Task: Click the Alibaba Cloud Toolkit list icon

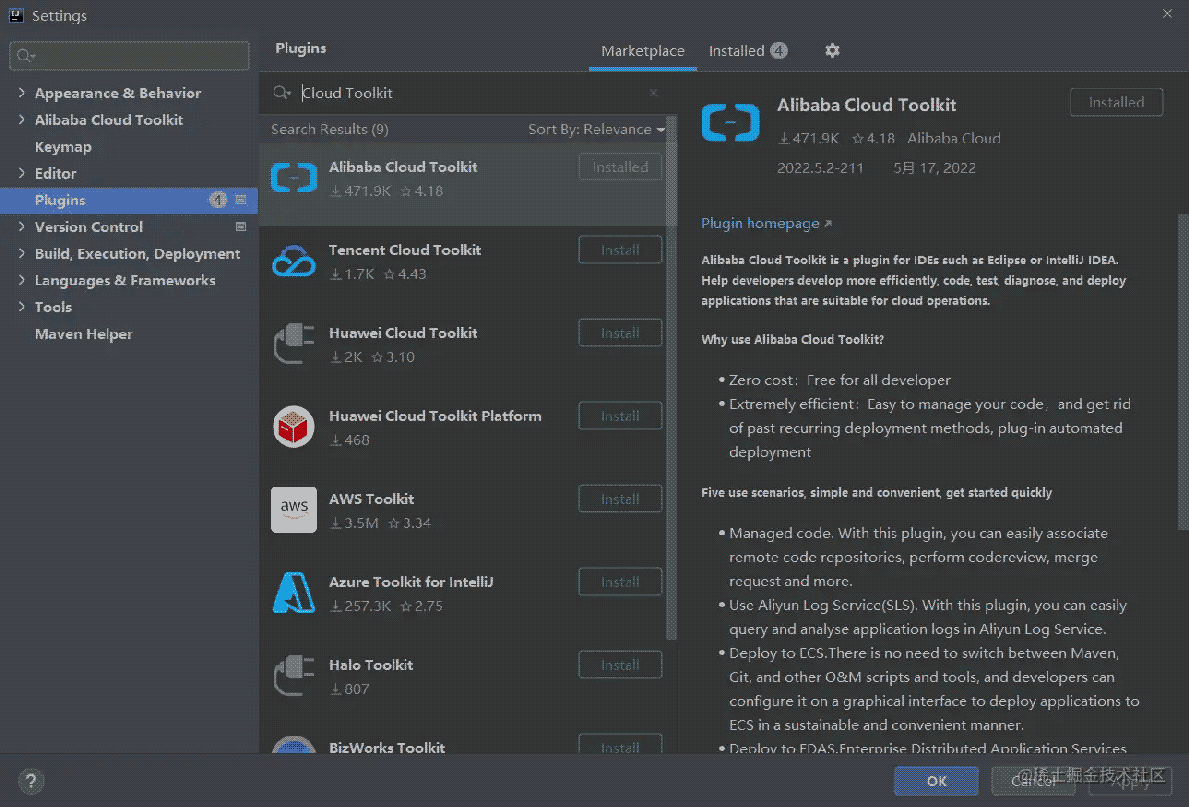Action: click(293, 177)
